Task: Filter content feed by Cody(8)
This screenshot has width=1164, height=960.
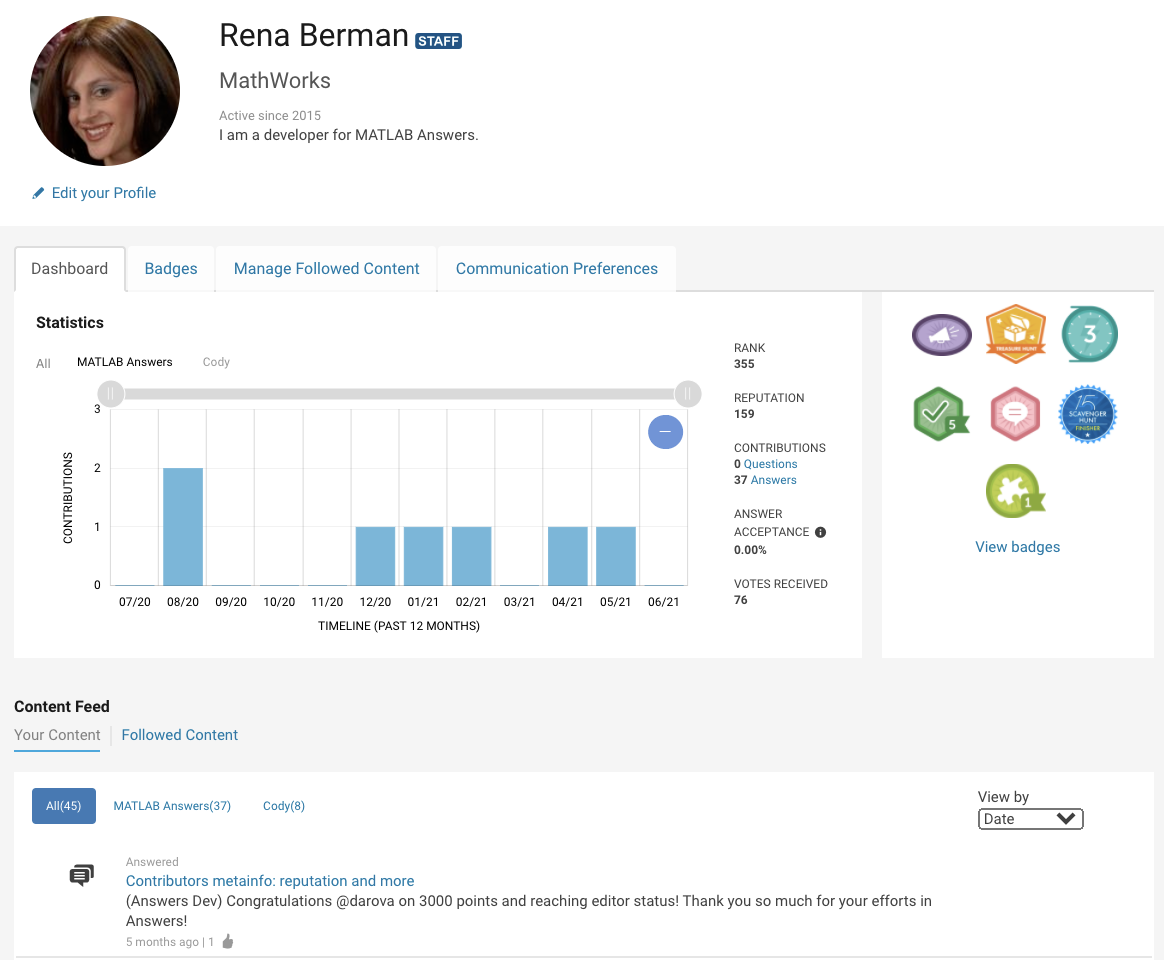Action: tap(284, 806)
